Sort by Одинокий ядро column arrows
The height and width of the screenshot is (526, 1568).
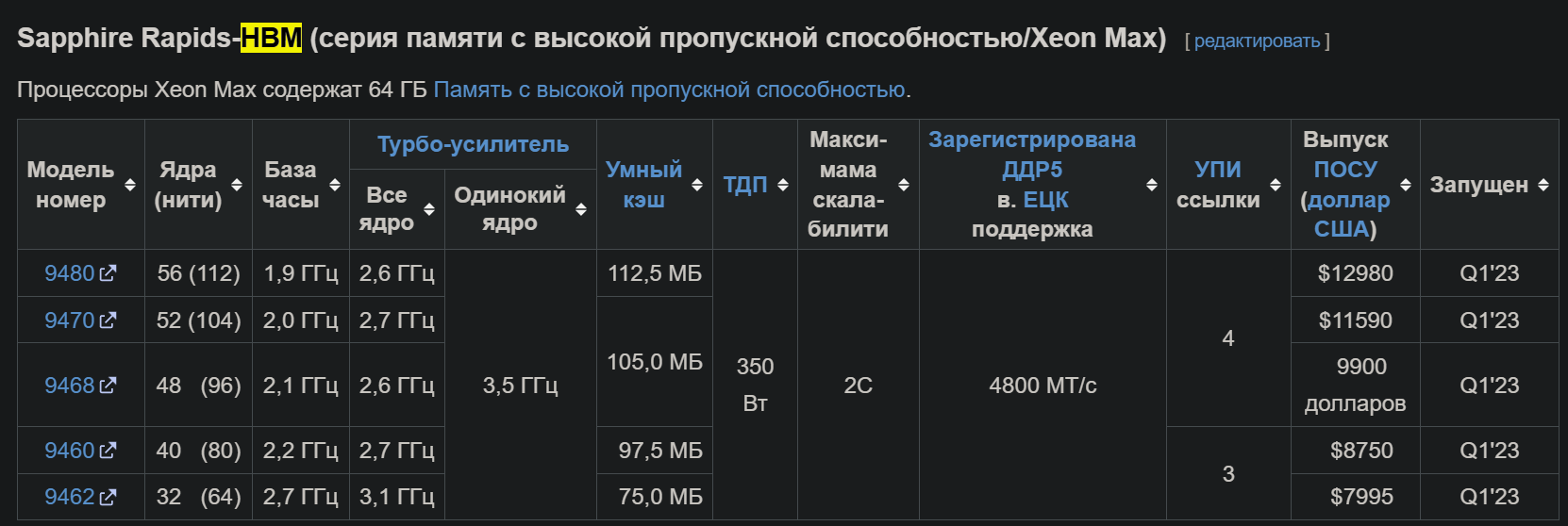[x=581, y=209]
